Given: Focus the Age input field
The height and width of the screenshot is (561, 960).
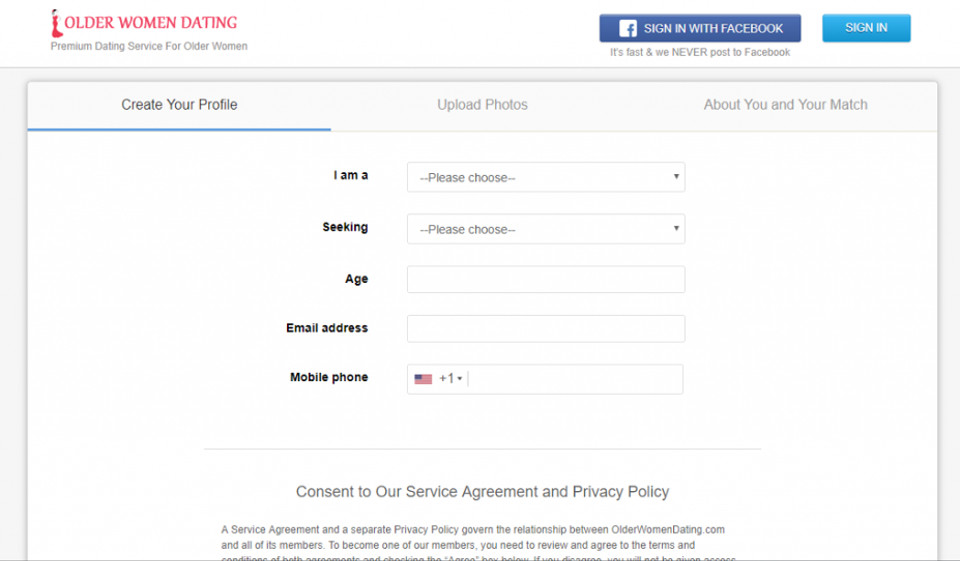Looking at the screenshot, I should pos(545,279).
